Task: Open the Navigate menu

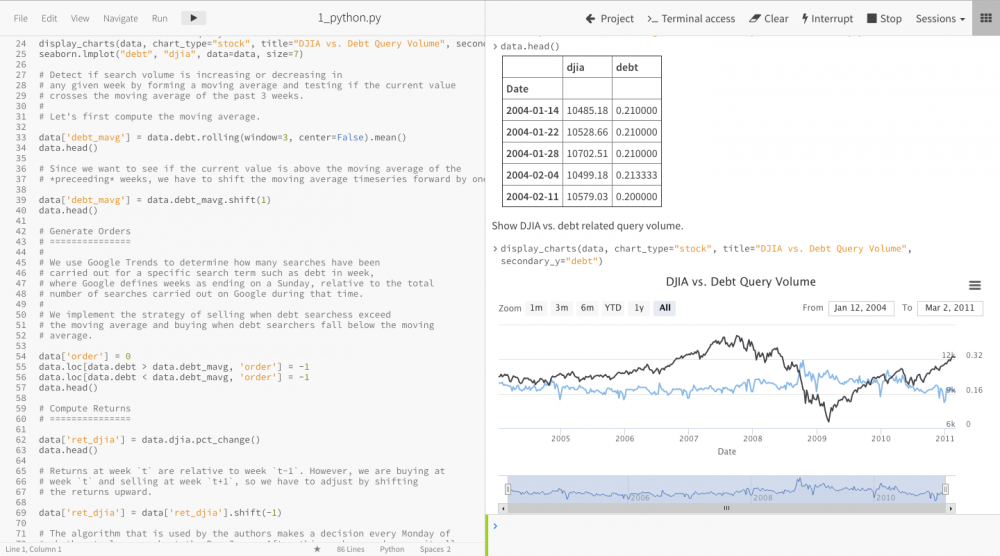Action: (121, 18)
